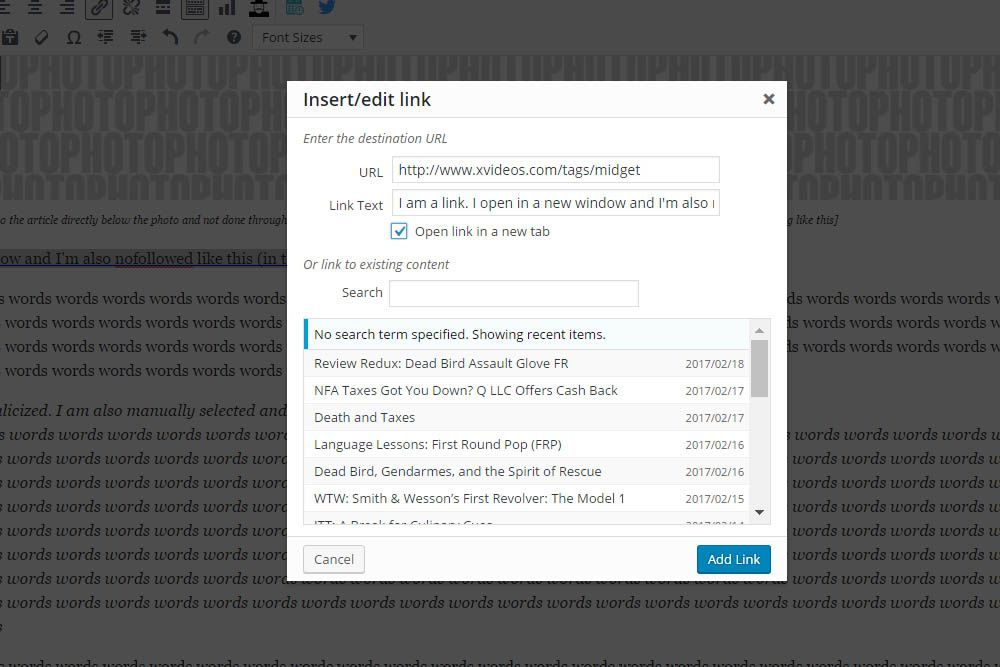Click the Cancel button

(334, 559)
